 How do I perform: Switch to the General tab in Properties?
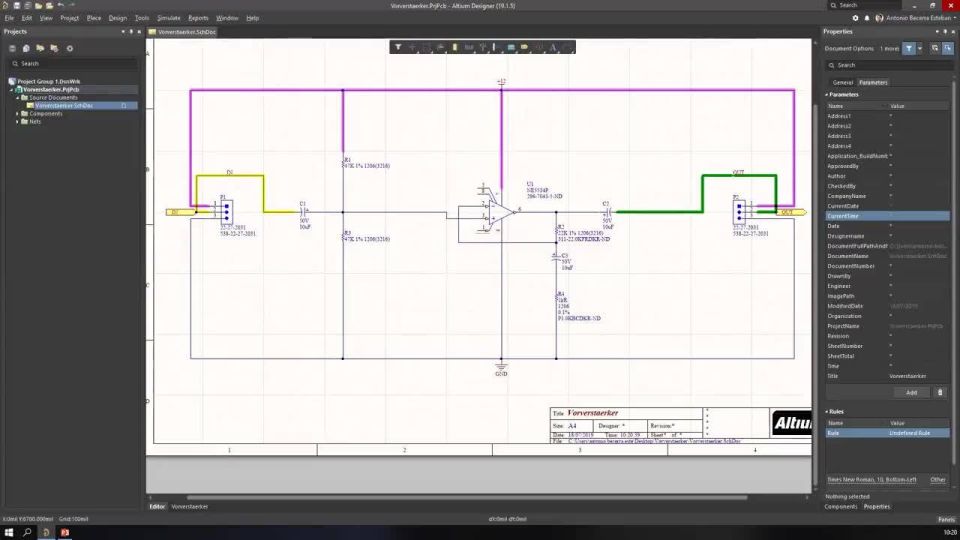[842, 82]
